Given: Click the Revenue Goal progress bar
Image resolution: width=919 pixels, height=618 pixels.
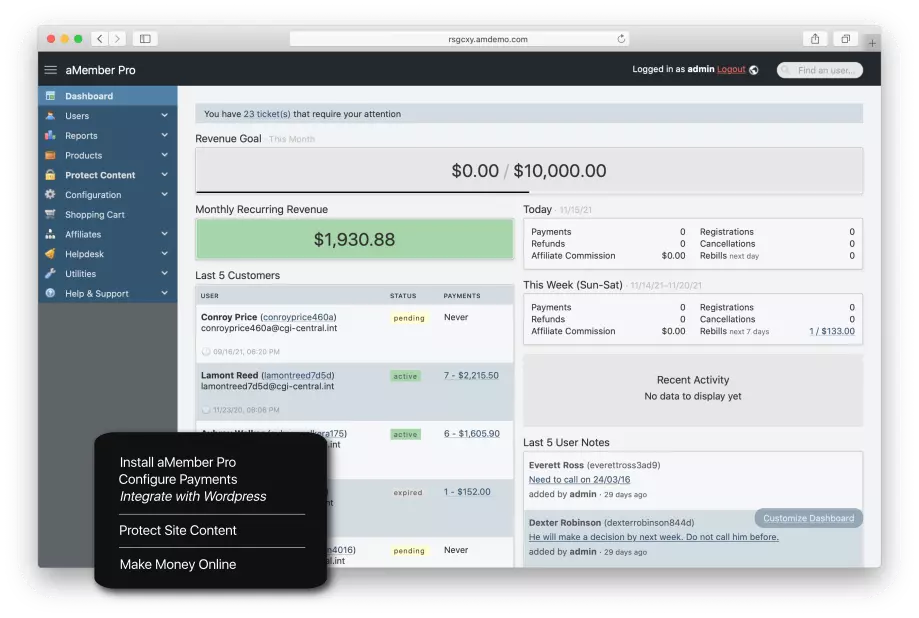Looking at the screenshot, I should click(528, 170).
